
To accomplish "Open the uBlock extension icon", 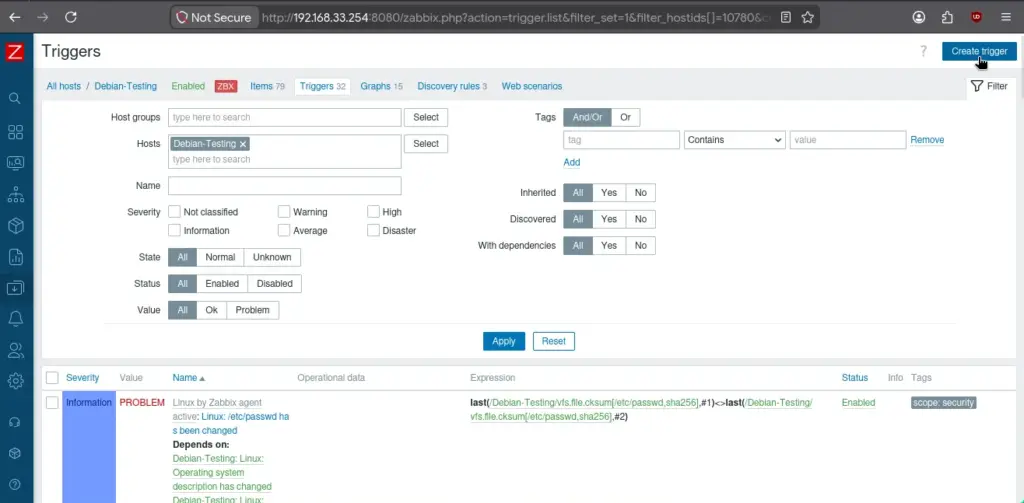I will coord(976,18).
